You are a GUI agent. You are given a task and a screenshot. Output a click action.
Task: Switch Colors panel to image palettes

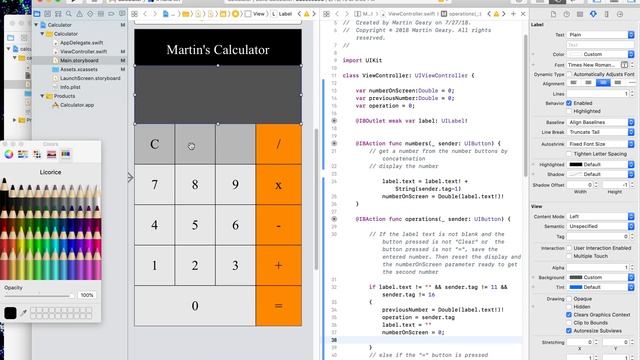[x=51, y=154]
